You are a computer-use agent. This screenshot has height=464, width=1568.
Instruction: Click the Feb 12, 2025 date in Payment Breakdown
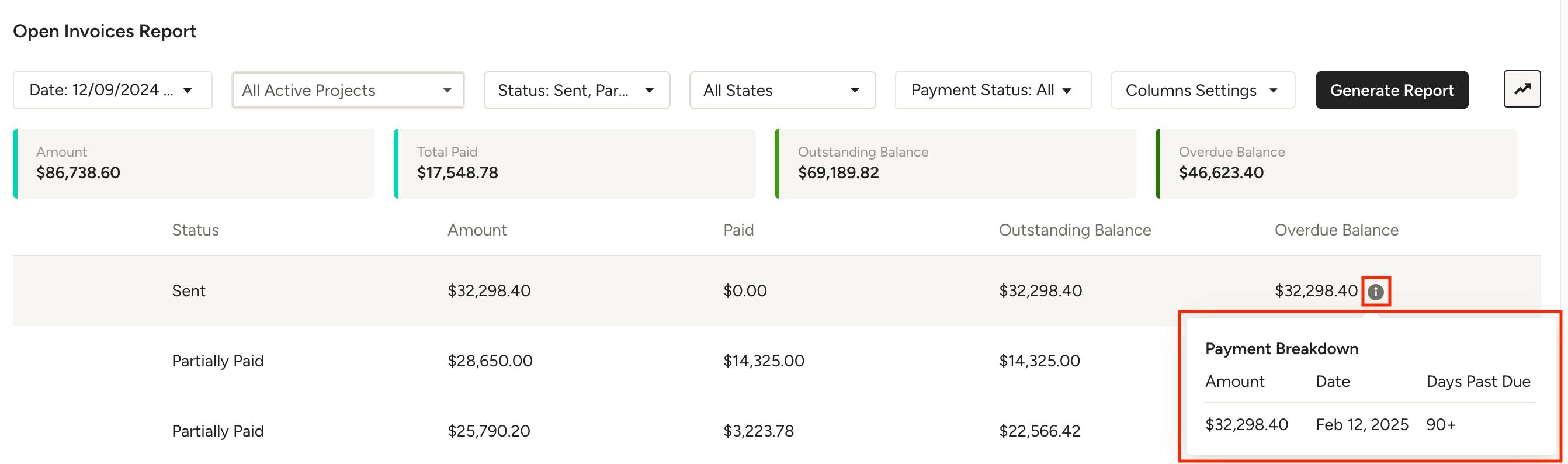(1361, 424)
